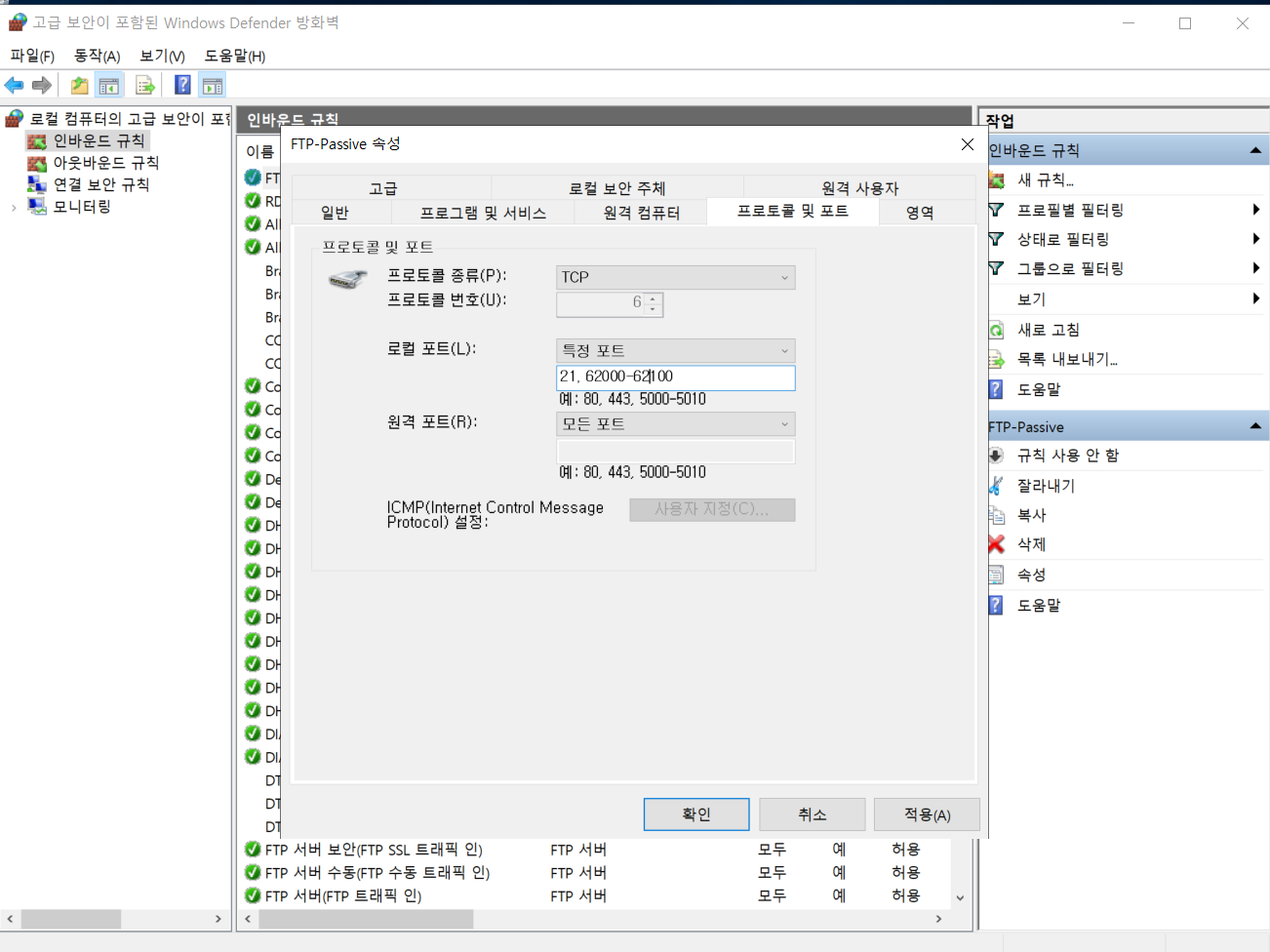Click the 속성 properties icon
Image resolution: width=1270 pixels, height=952 pixels.
[997, 575]
